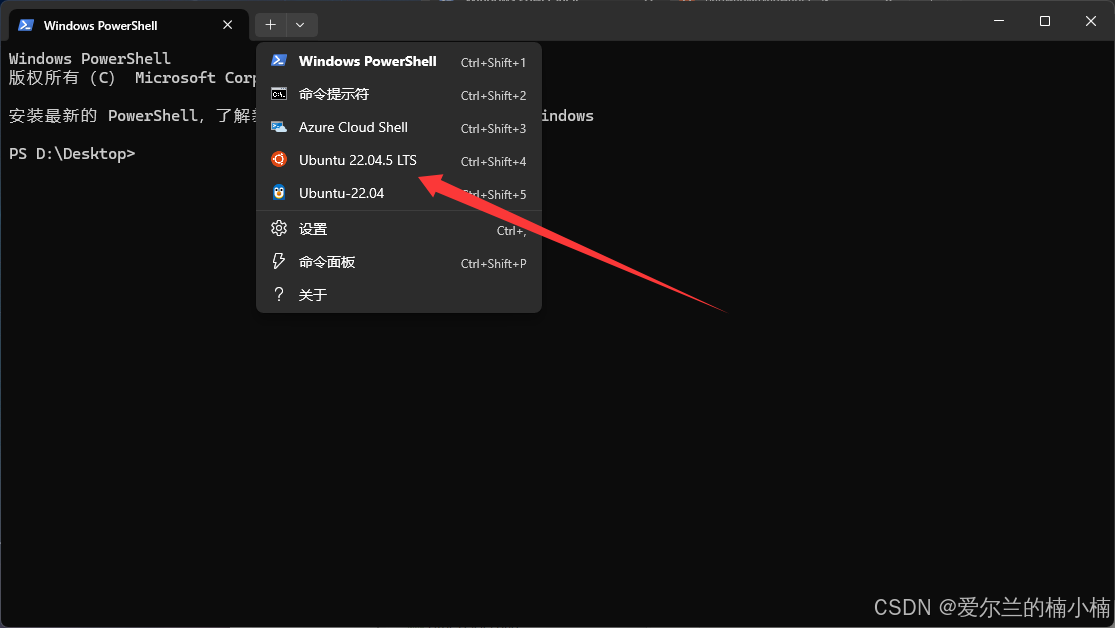Click the Windows PowerShell tab title
The width and height of the screenshot is (1115, 628).
pos(100,26)
